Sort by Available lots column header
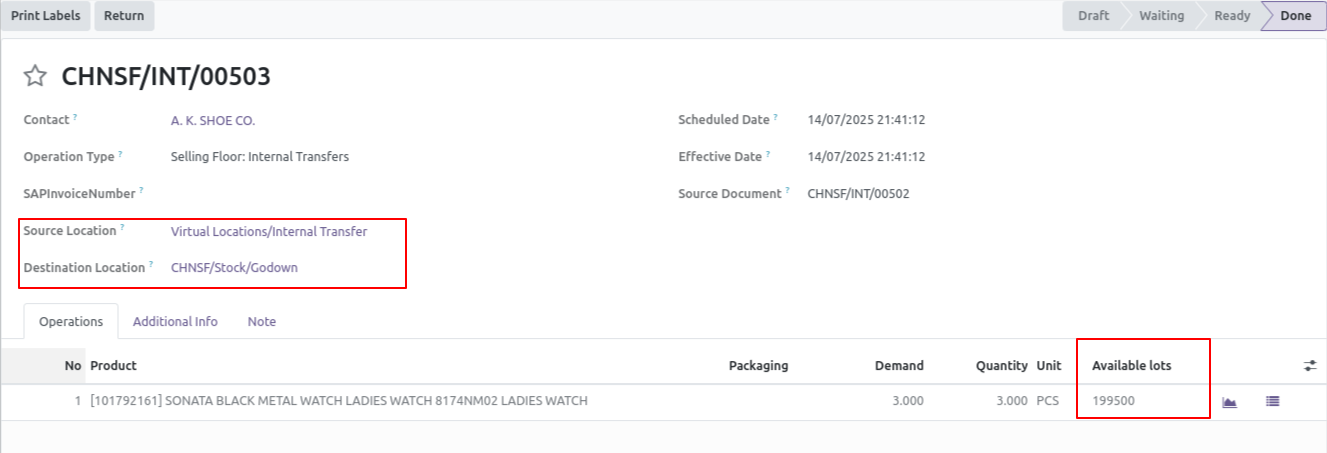1327x453 pixels. pyautogui.click(x=1132, y=366)
